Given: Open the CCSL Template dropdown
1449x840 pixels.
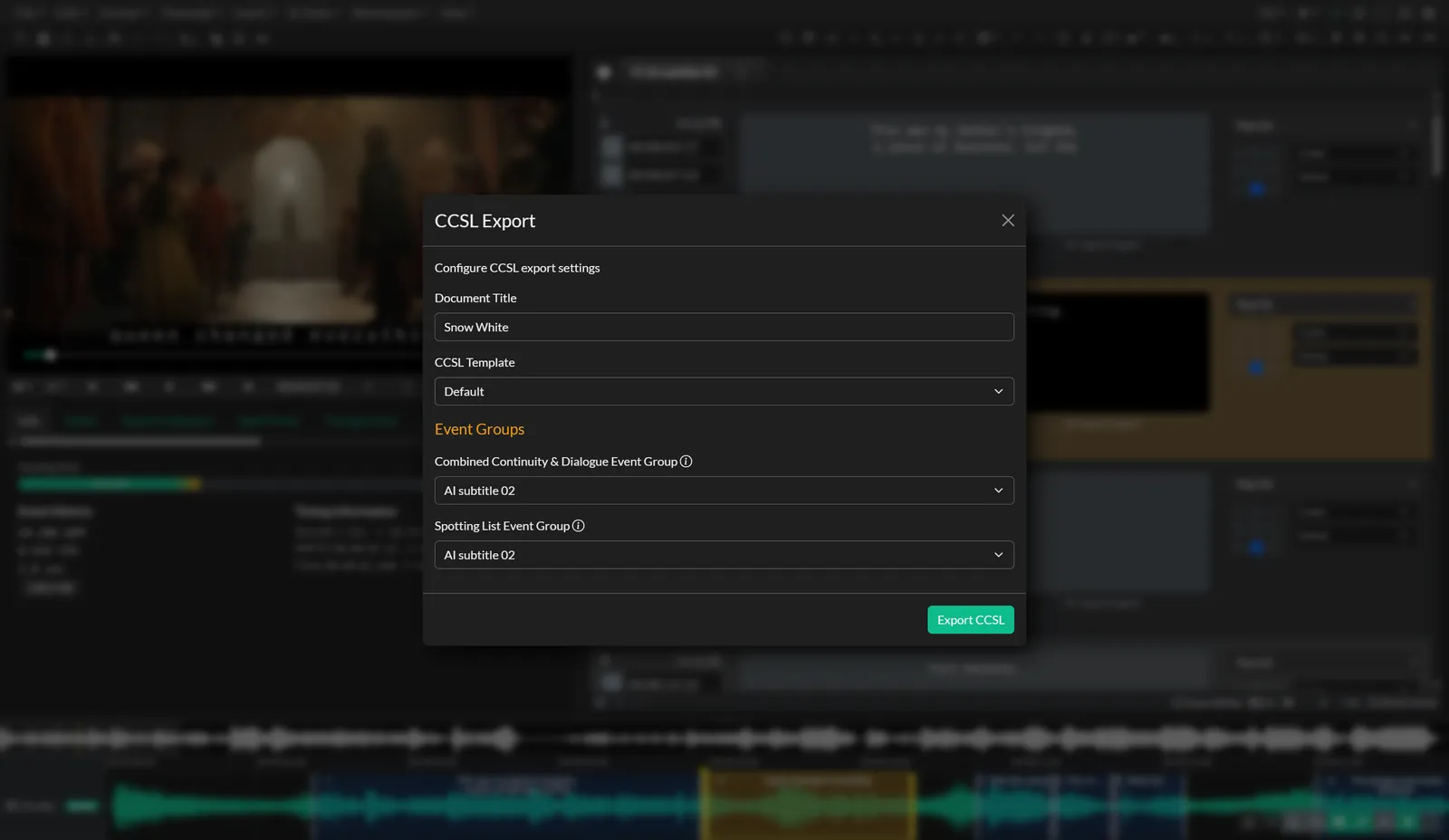Looking at the screenshot, I should tap(724, 391).
